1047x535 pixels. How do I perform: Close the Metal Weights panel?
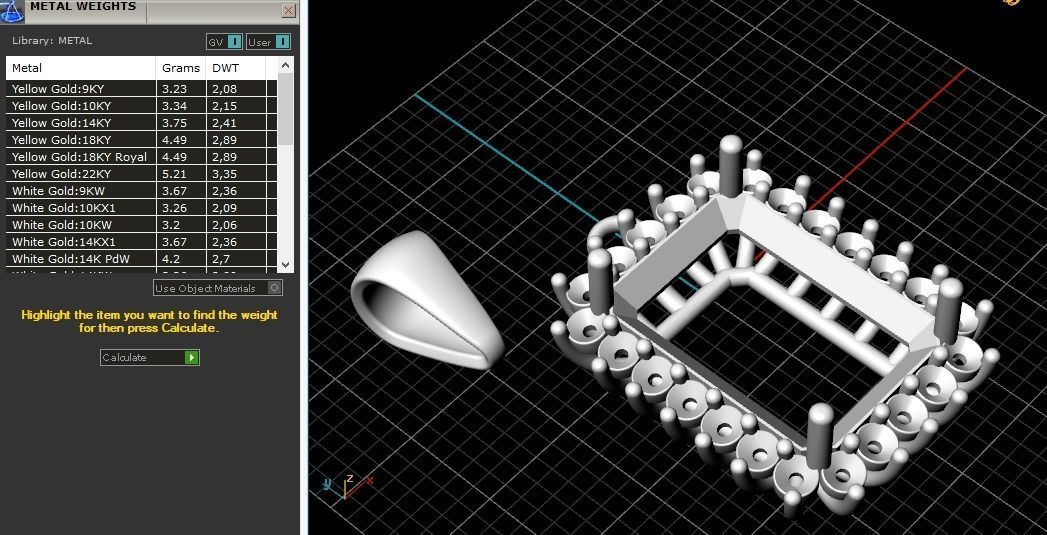tap(288, 10)
